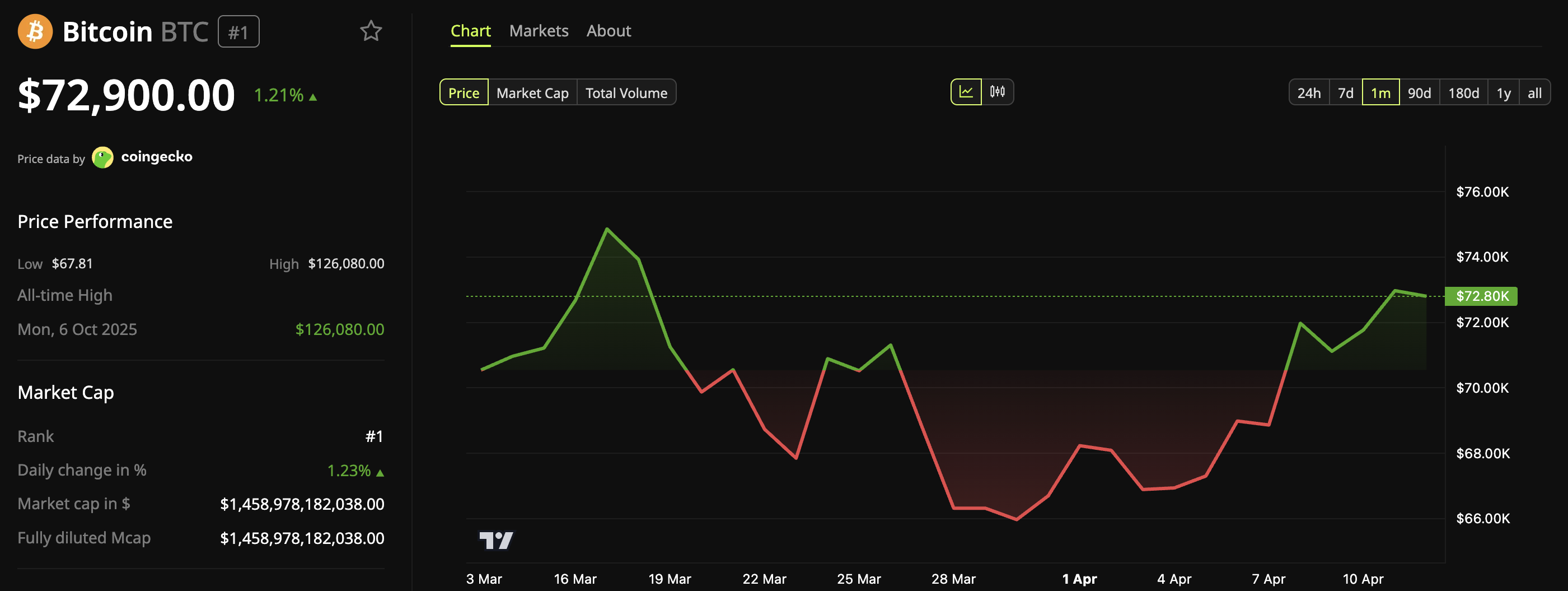Select the 7d time range
Viewport: 1568px width, 591px height.
(x=1345, y=92)
